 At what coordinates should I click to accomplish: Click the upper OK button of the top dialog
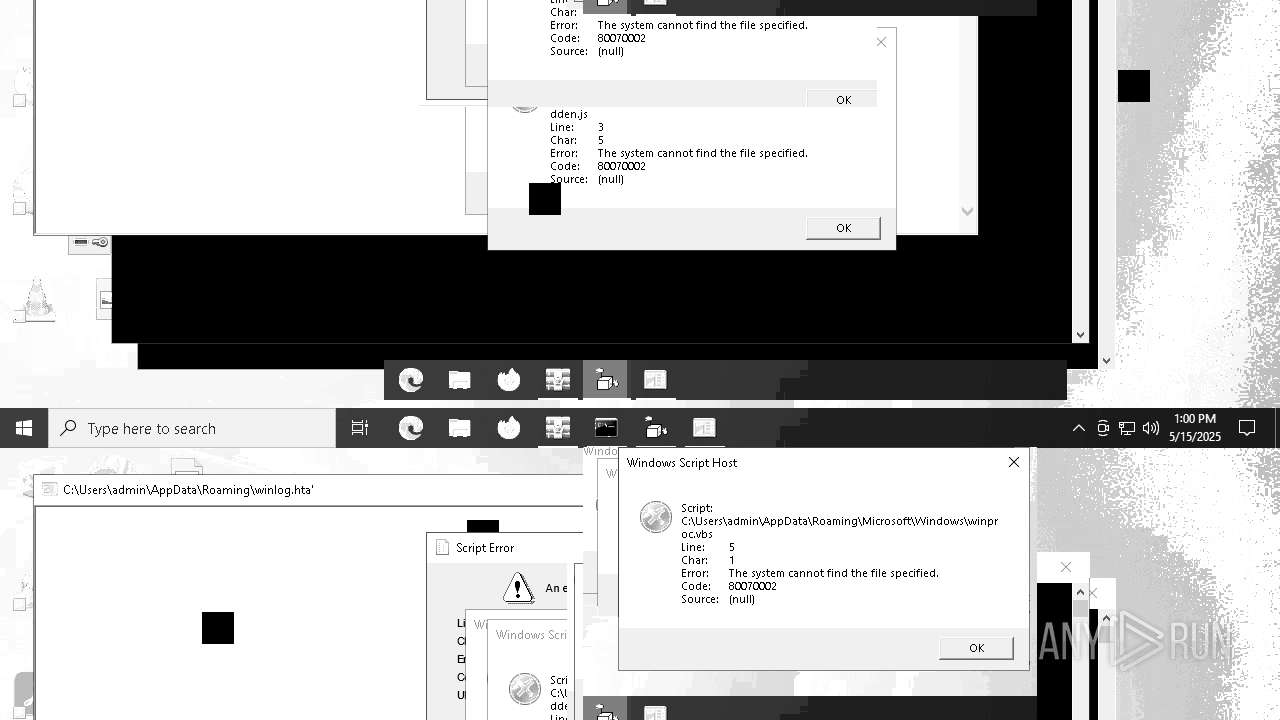click(843, 99)
